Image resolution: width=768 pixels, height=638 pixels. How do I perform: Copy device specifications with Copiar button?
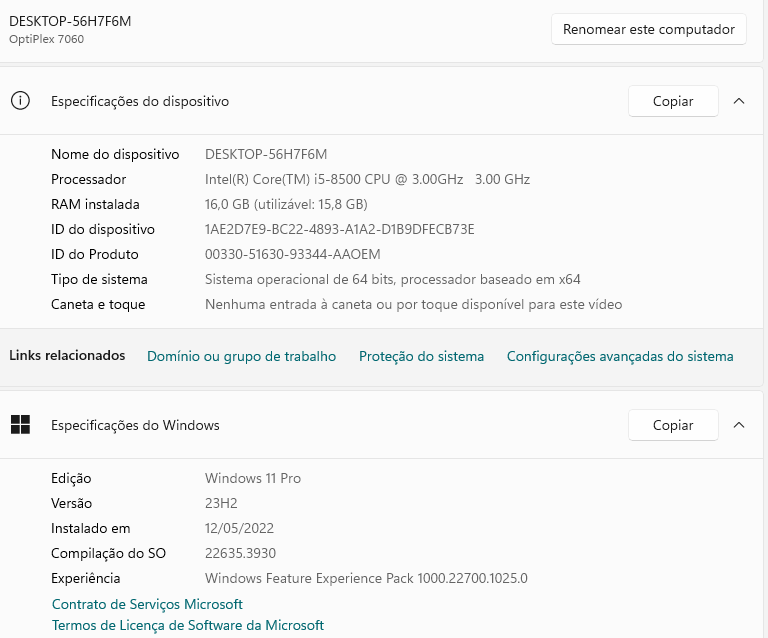[673, 101]
